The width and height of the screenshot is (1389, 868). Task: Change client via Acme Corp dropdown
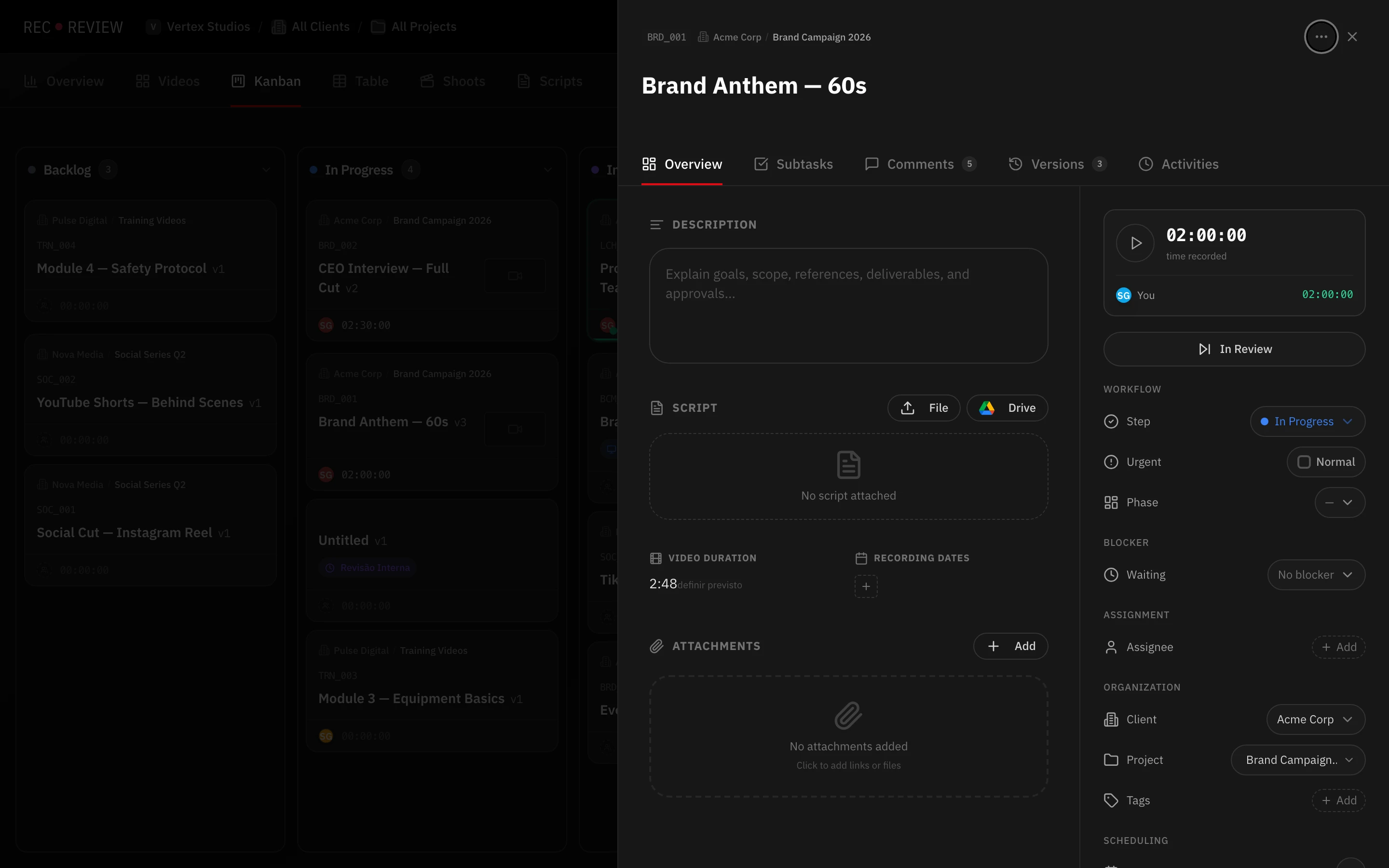pyautogui.click(x=1314, y=719)
